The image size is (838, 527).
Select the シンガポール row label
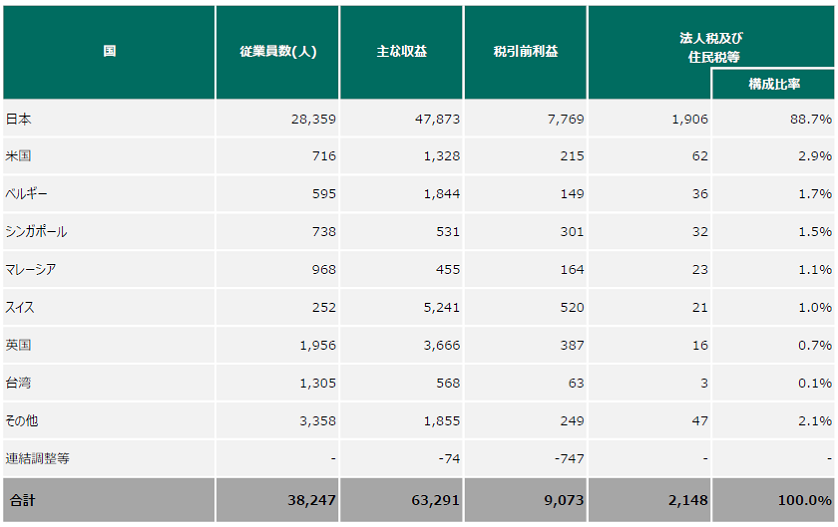click(36, 231)
